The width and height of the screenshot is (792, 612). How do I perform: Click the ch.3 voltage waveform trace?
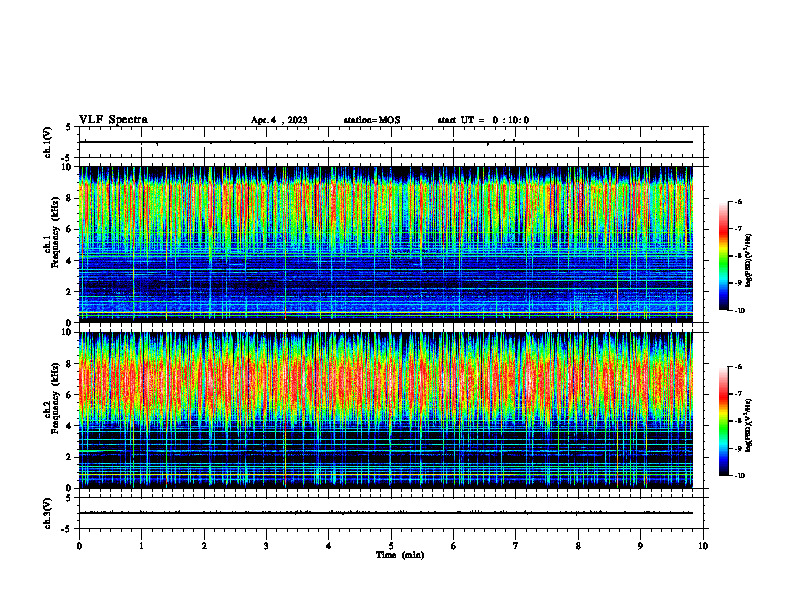386,513
